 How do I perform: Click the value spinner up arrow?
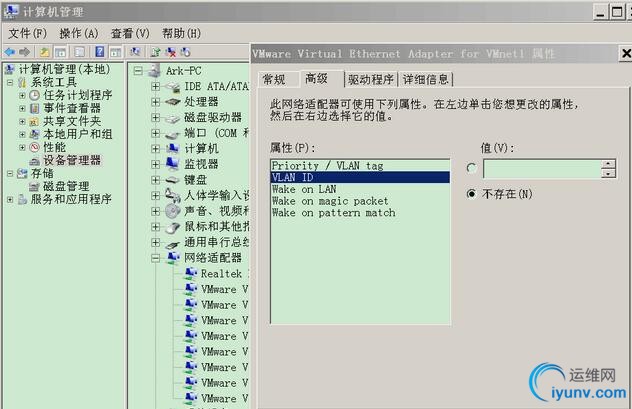(x=608, y=164)
